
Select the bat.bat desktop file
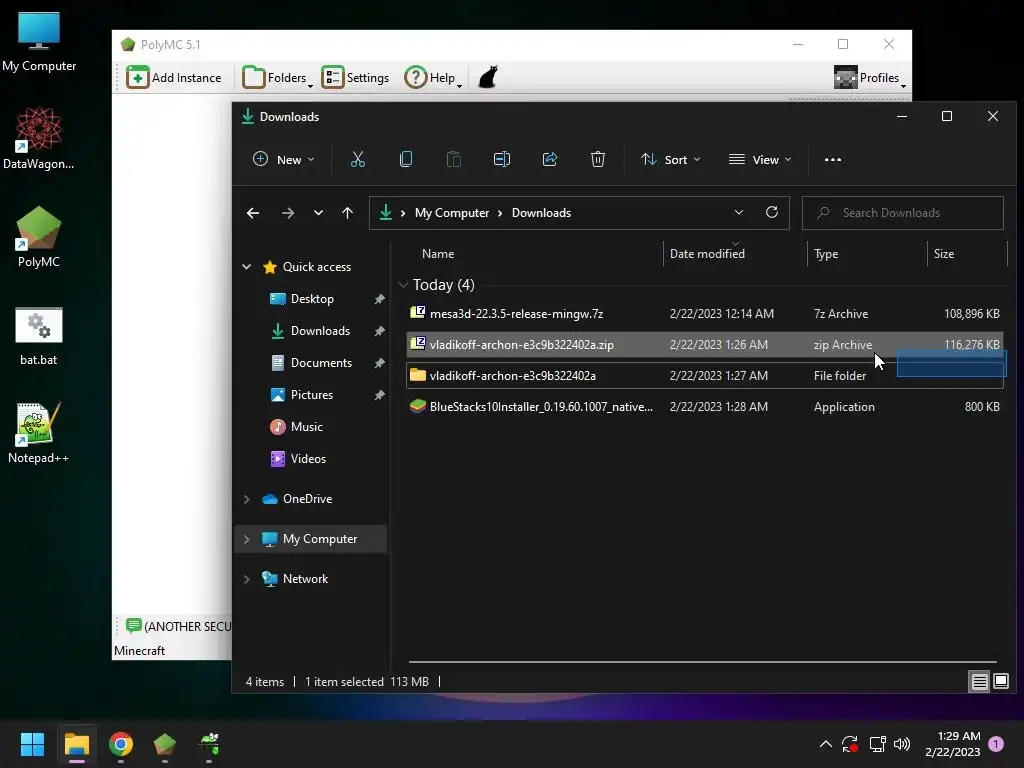(39, 336)
